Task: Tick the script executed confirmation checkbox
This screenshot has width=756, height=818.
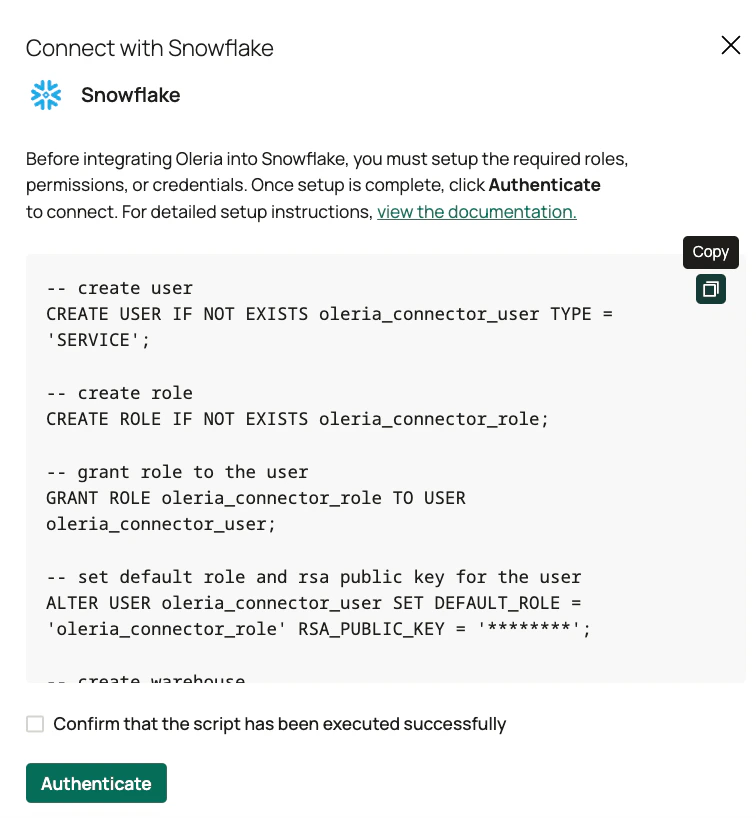Action: click(35, 724)
